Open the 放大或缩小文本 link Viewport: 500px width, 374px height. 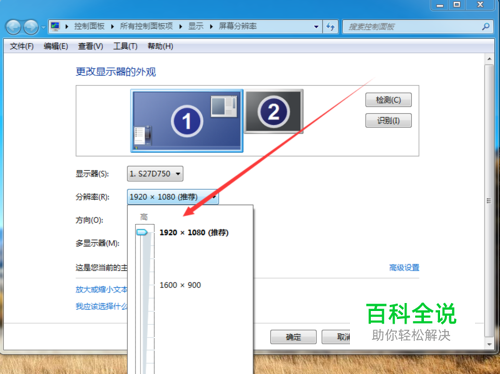click(101, 289)
